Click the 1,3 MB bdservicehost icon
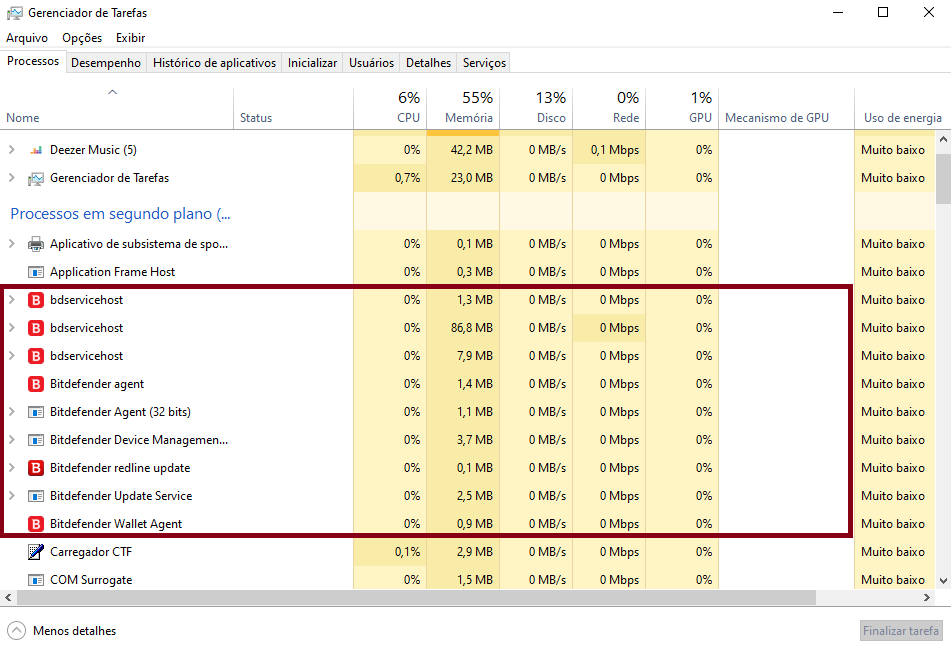951x654 pixels. 36,300
